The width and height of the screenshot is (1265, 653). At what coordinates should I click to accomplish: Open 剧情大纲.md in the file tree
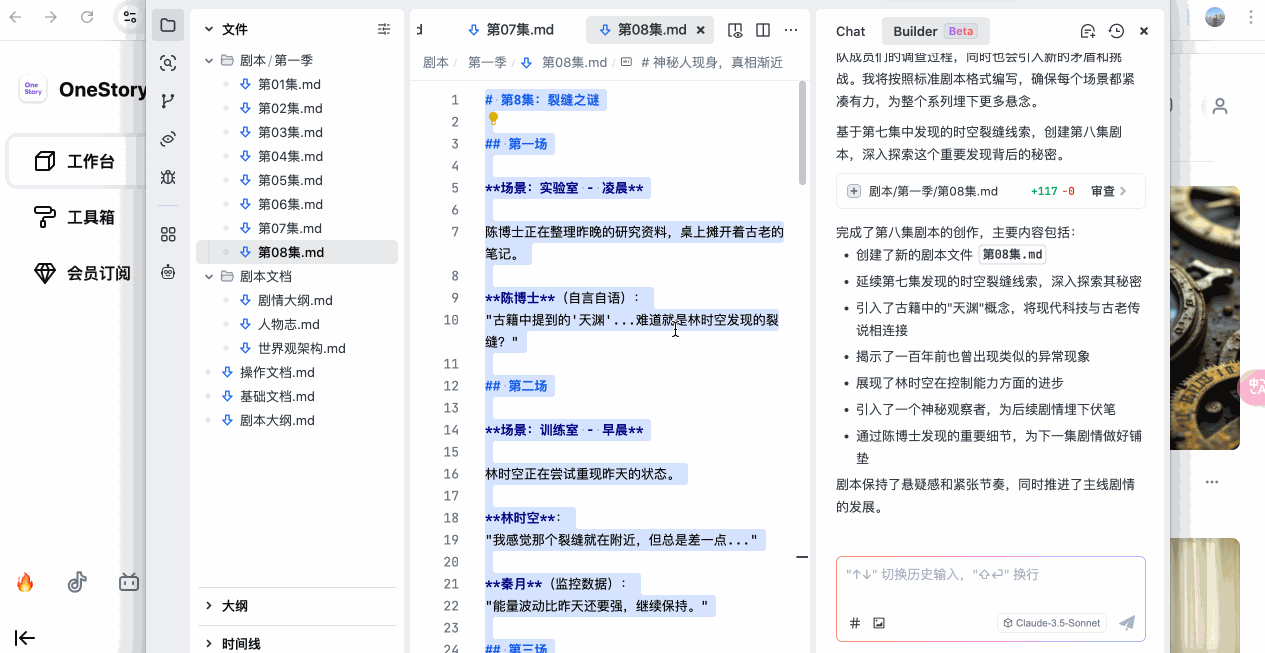pos(295,300)
